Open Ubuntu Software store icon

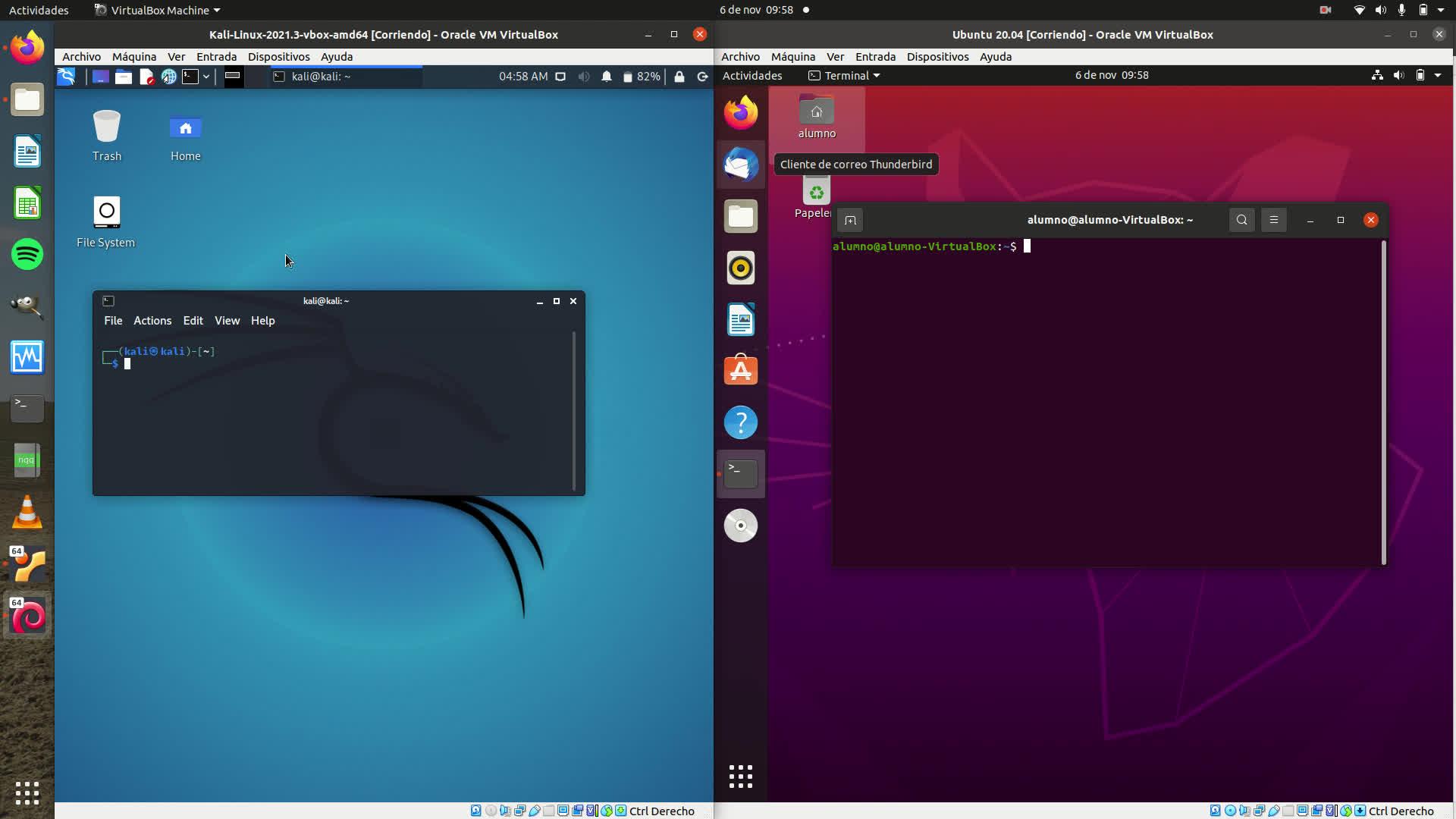point(741,371)
